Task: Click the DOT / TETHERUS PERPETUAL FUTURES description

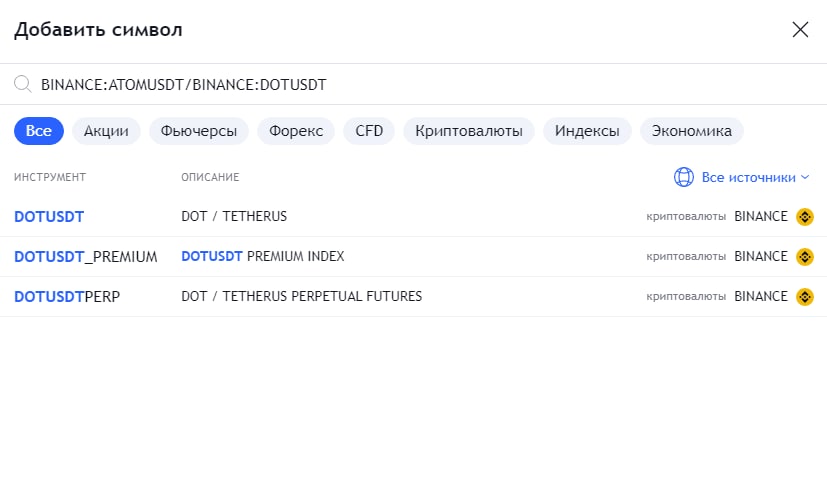Action: click(x=302, y=297)
